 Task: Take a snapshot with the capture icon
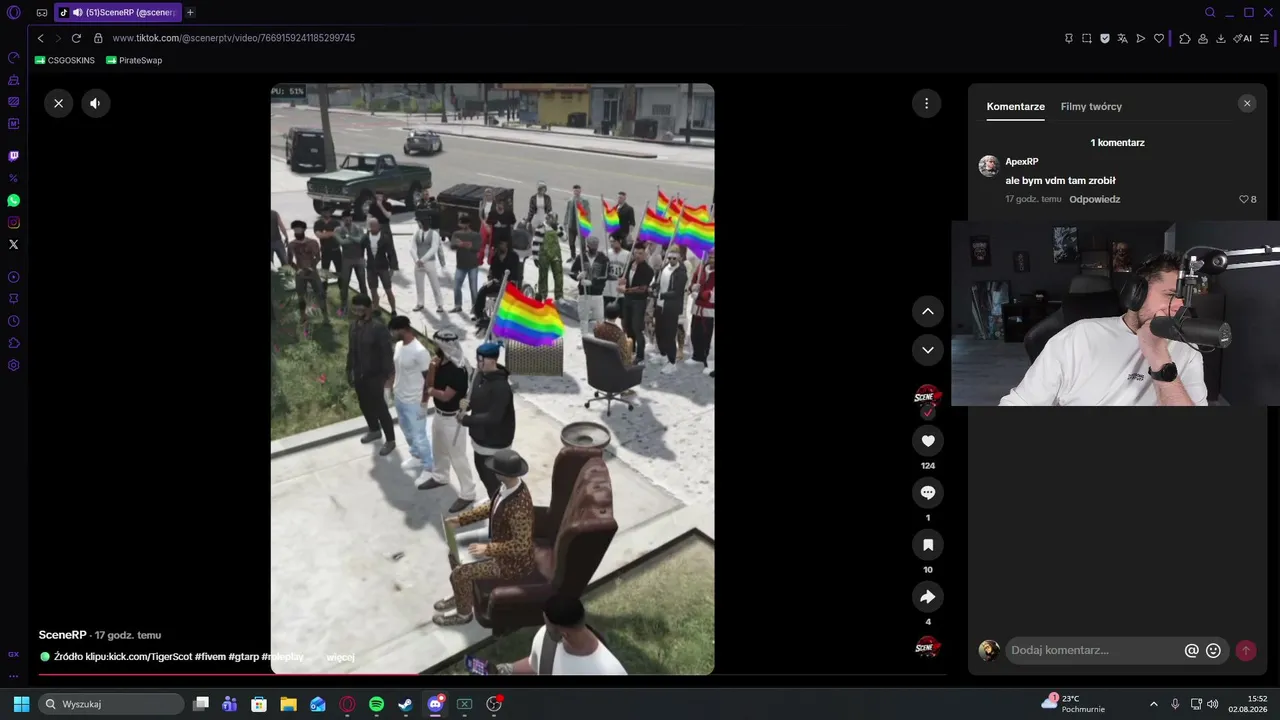pyautogui.click(x=1087, y=38)
